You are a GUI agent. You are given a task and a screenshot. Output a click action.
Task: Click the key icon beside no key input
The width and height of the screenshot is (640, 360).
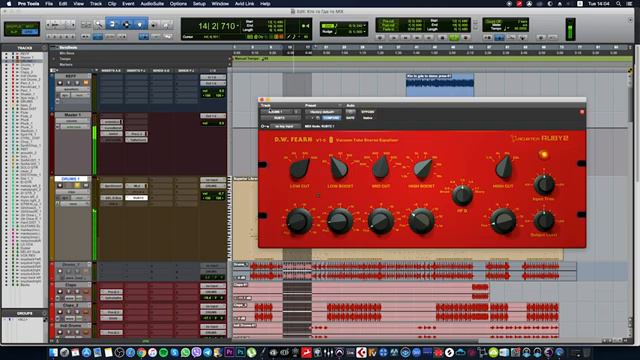click(264, 127)
